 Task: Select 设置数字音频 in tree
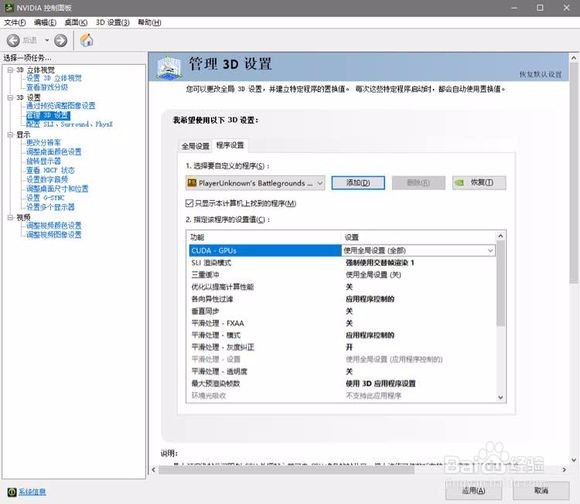coord(47,179)
